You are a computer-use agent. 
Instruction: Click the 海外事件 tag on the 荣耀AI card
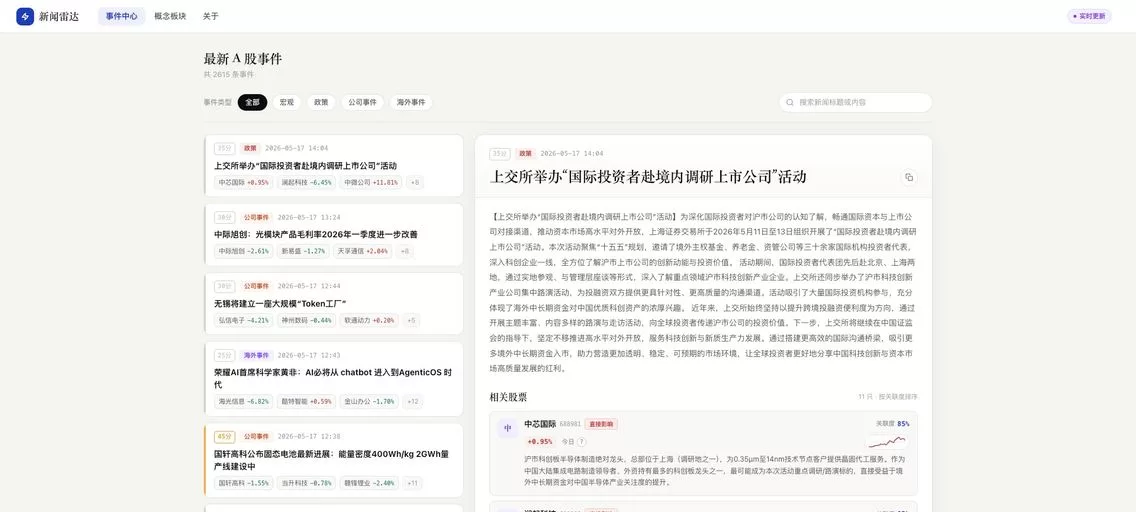(256, 356)
